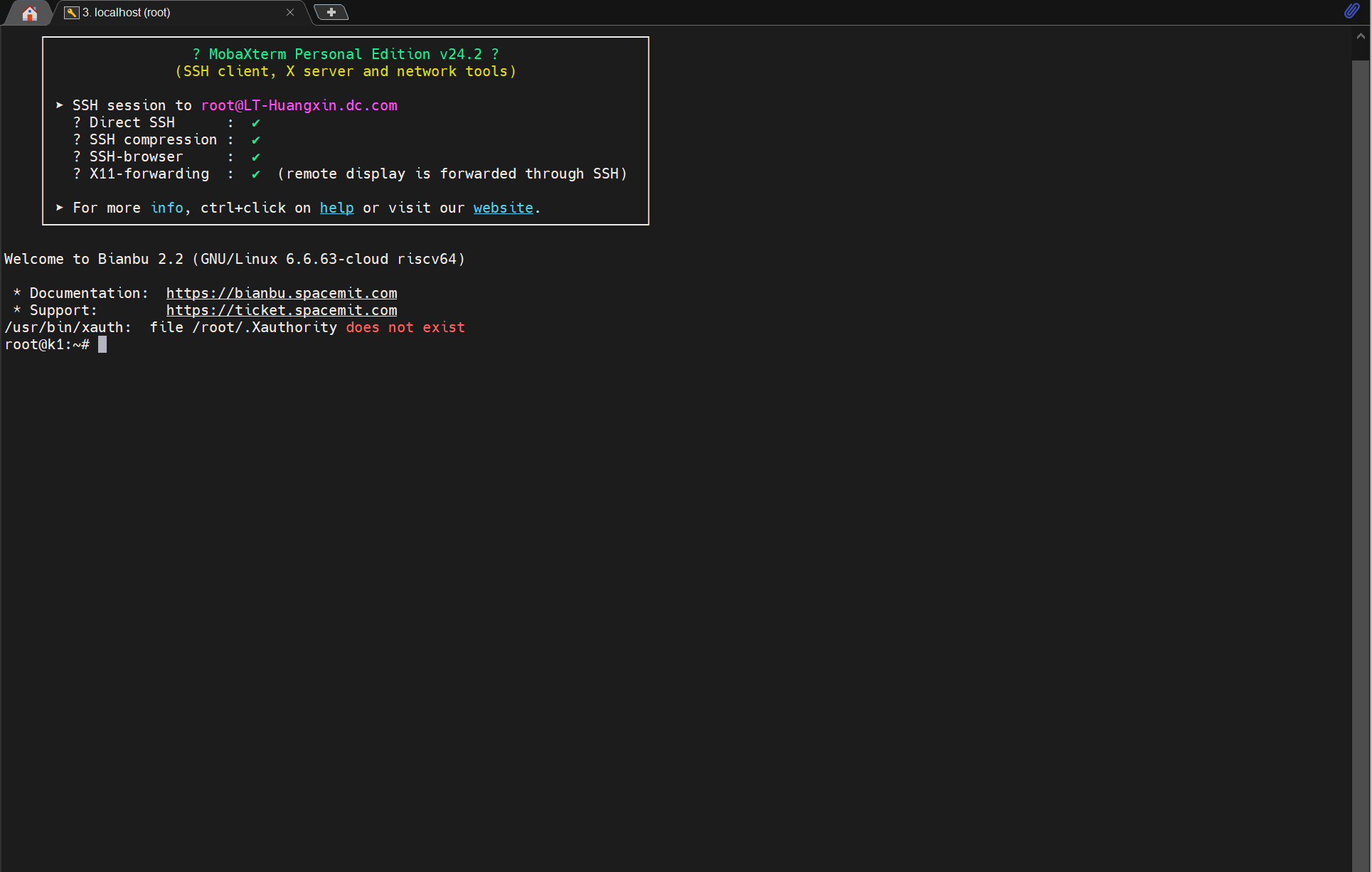This screenshot has height=872, width=1372.
Task: Click the cyan 'info' word in banner
Action: point(167,208)
